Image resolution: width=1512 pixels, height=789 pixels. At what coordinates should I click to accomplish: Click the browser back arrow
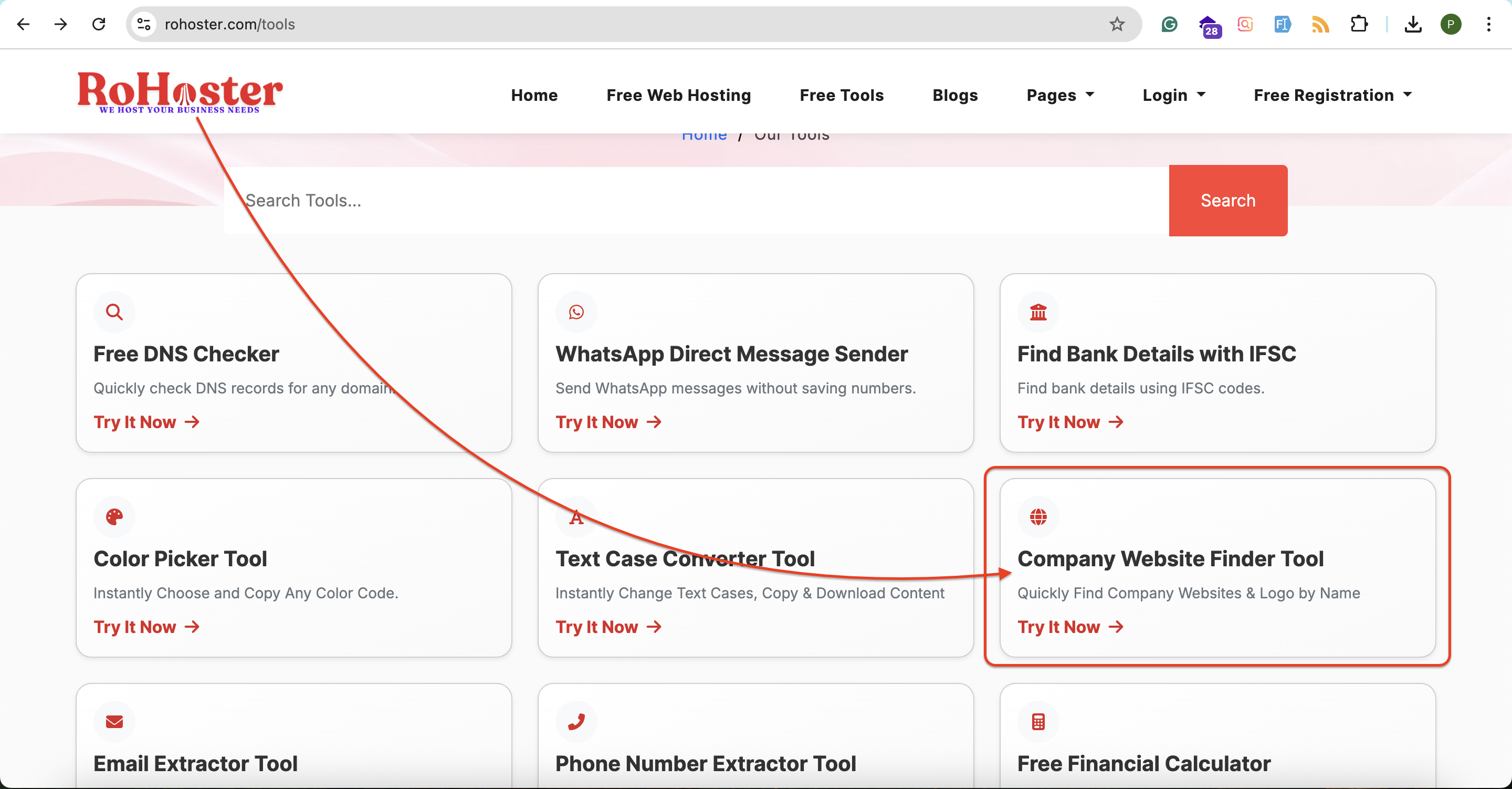(x=24, y=24)
